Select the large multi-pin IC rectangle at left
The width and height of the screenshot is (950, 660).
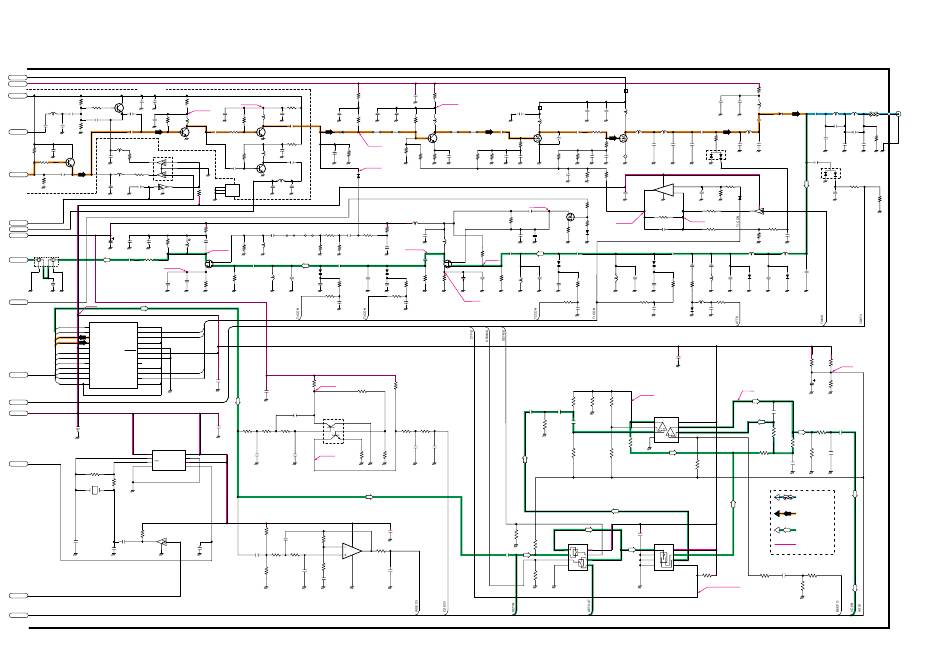pos(113,356)
